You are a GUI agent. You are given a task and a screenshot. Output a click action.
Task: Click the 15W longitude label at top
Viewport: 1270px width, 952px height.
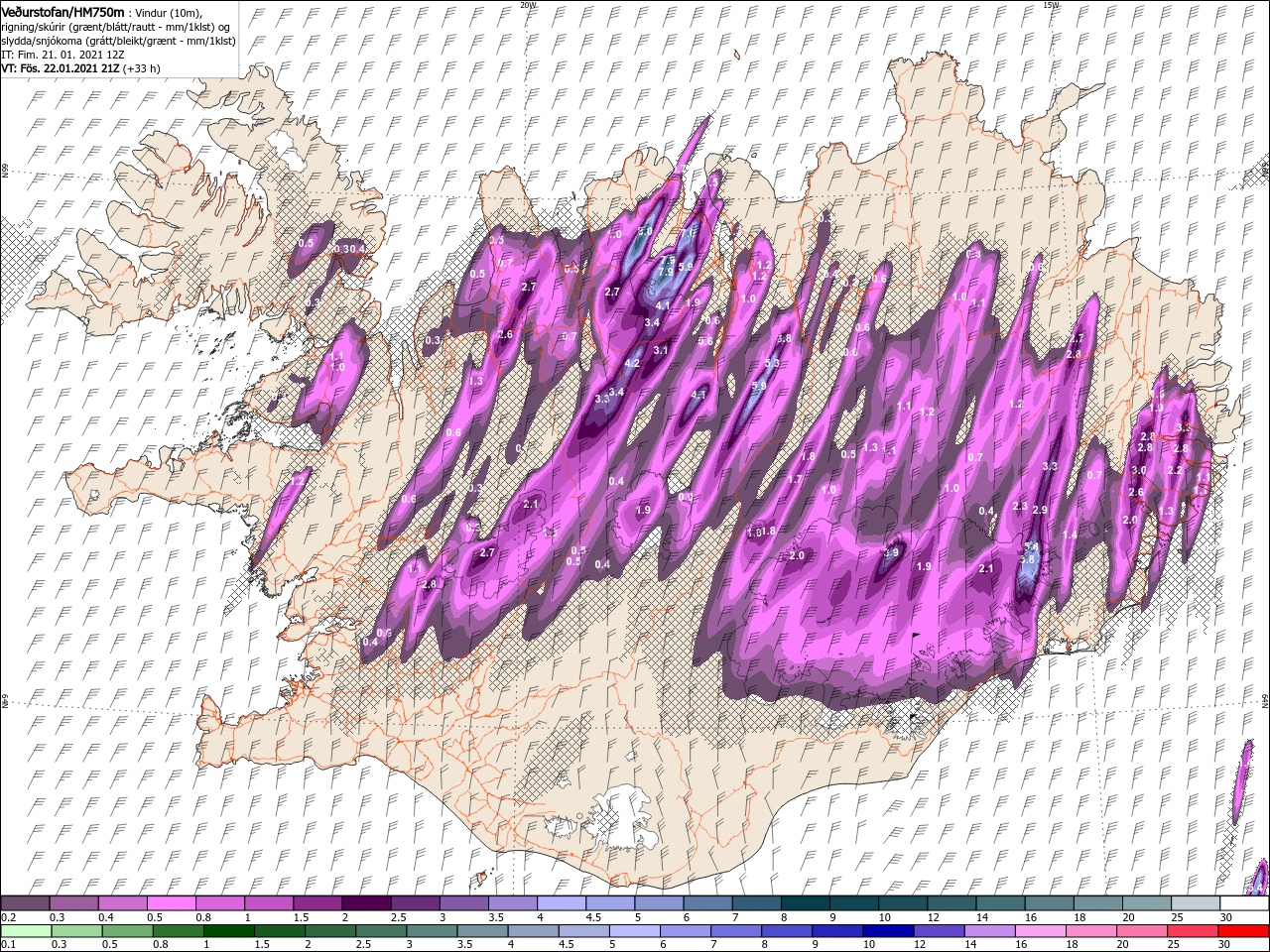tap(1051, 5)
